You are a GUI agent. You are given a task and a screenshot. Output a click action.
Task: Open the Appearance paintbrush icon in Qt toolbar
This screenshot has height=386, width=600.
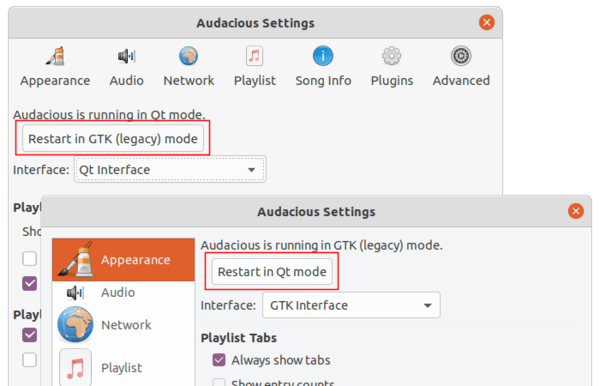55,56
